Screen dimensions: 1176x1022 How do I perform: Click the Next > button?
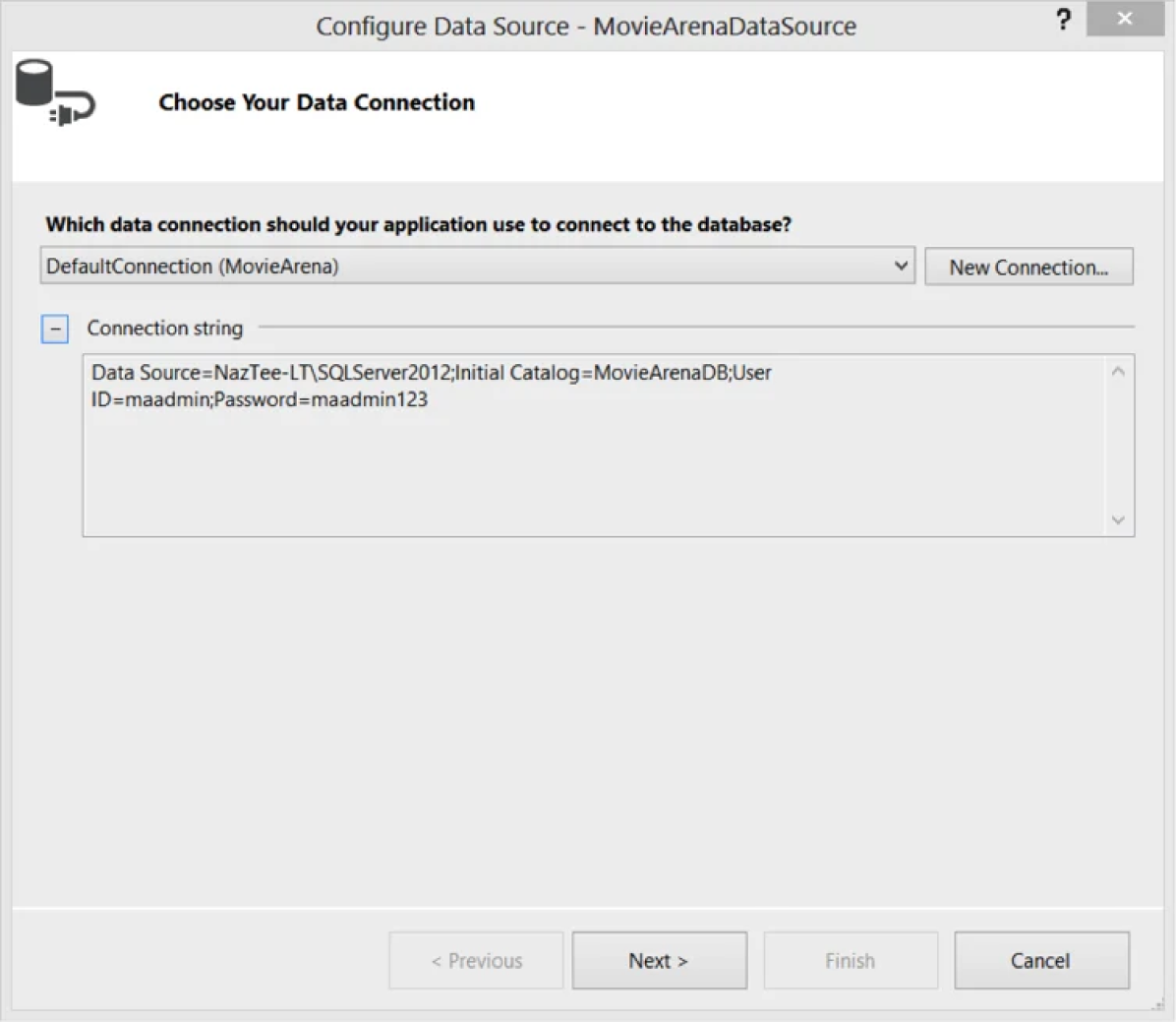(659, 960)
